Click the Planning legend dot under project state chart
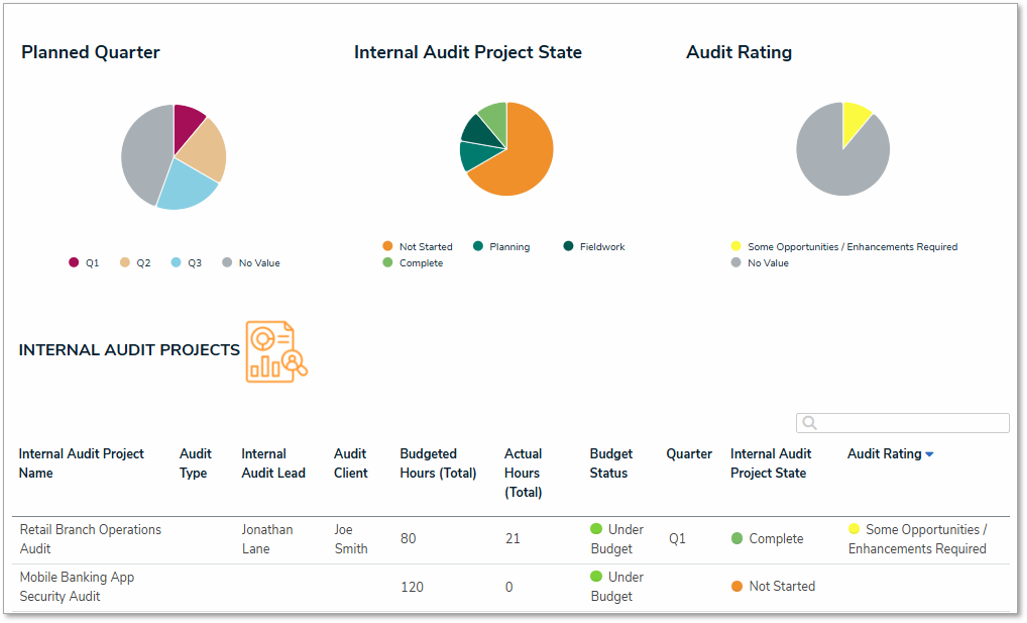Image resolution: width=1027 pixels, height=623 pixels. (x=477, y=246)
